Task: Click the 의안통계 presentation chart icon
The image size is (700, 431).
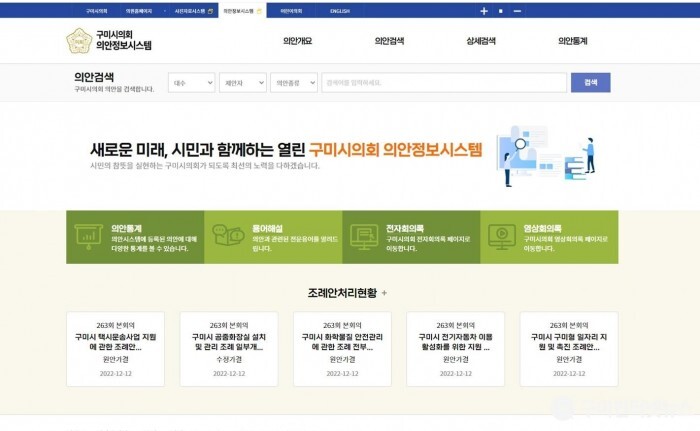Action: 88,237
